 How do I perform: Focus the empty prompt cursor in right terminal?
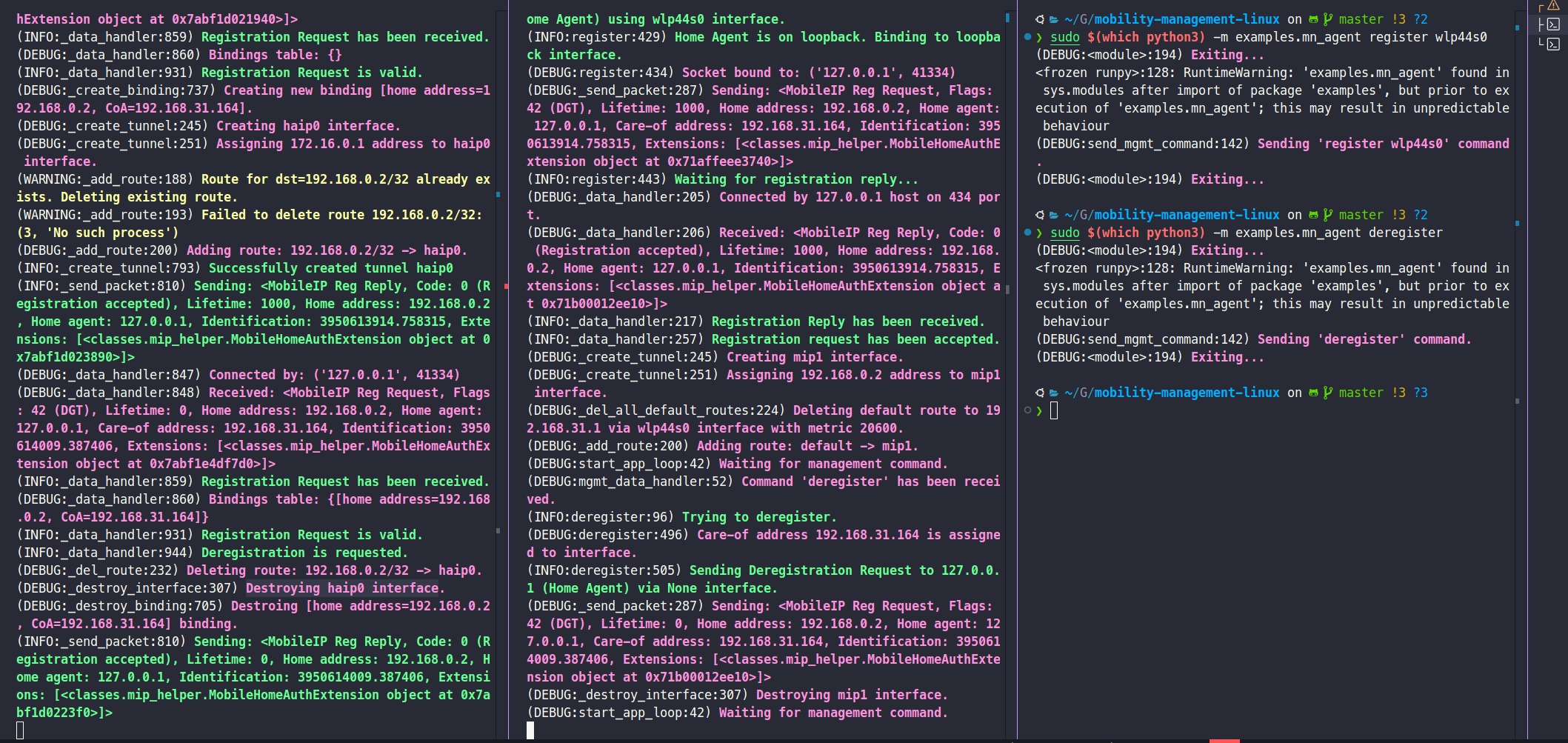(1054, 410)
